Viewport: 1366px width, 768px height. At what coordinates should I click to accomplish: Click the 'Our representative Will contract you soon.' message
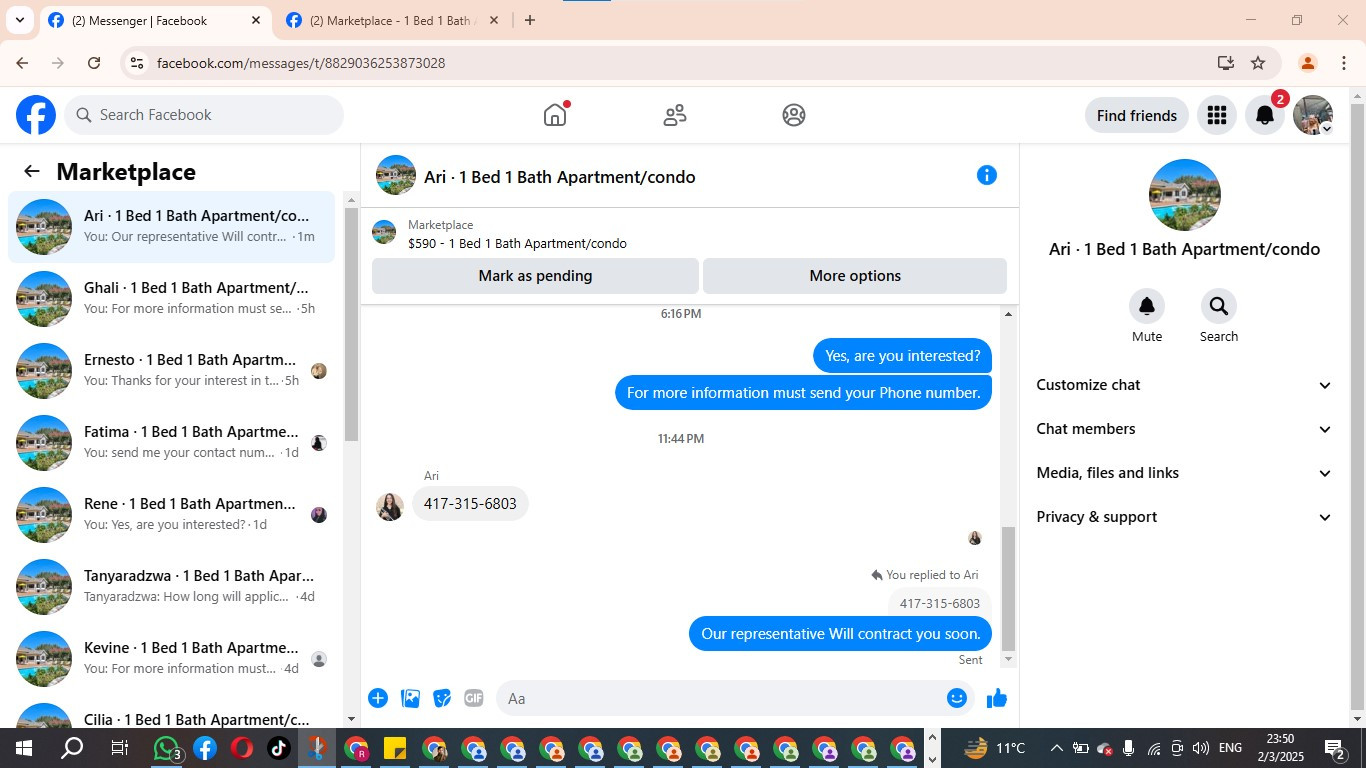coord(841,634)
